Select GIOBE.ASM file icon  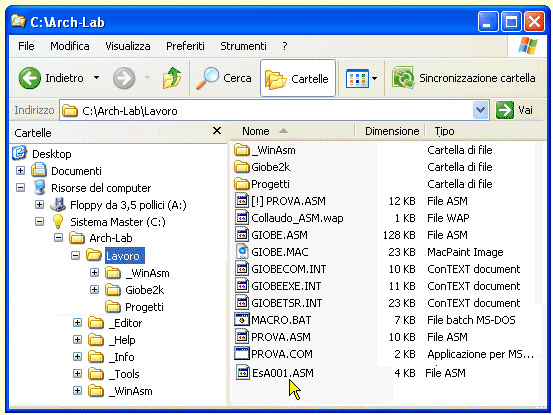pos(242,234)
